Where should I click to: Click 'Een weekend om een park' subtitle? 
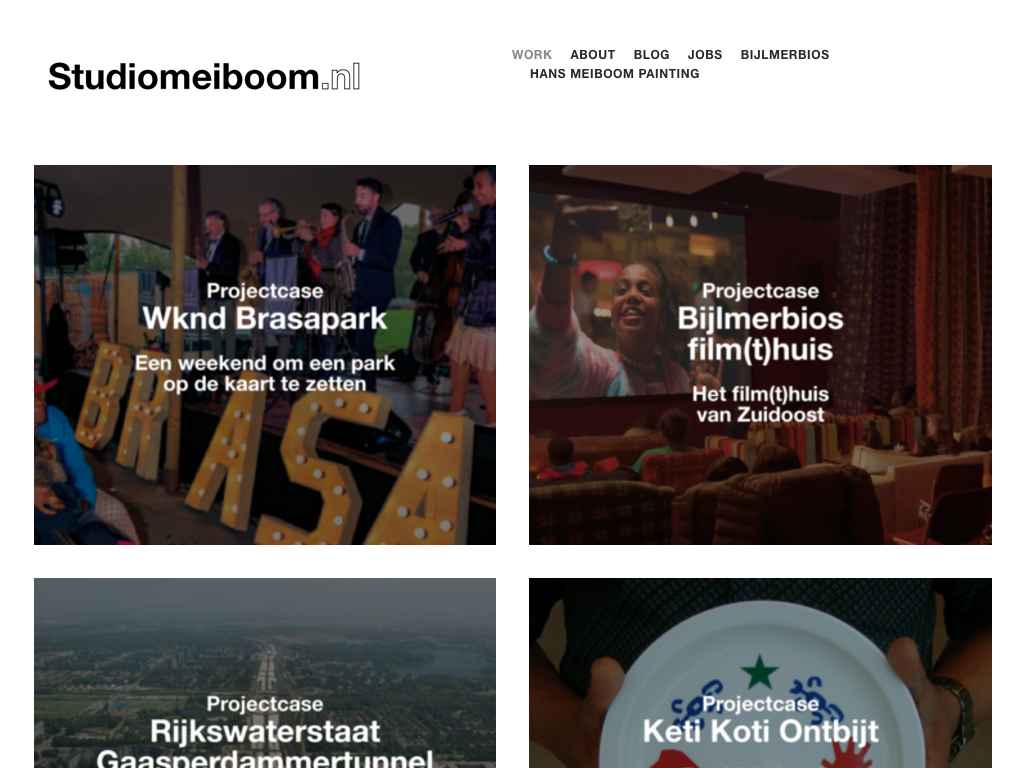click(x=265, y=363)
